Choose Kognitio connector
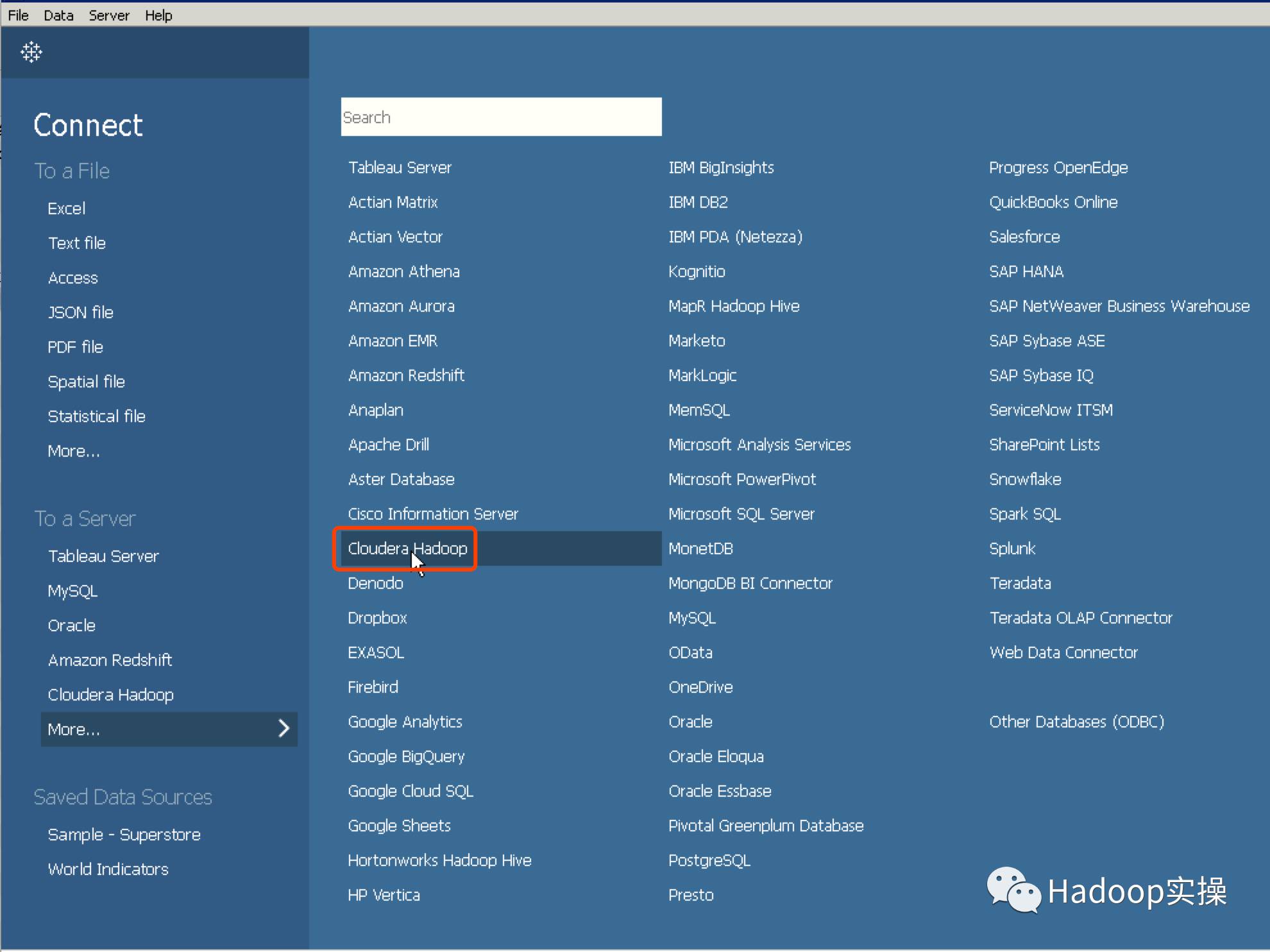This screenshot has height=952, width=1270. pyautogui.click(x=697, y=271)
